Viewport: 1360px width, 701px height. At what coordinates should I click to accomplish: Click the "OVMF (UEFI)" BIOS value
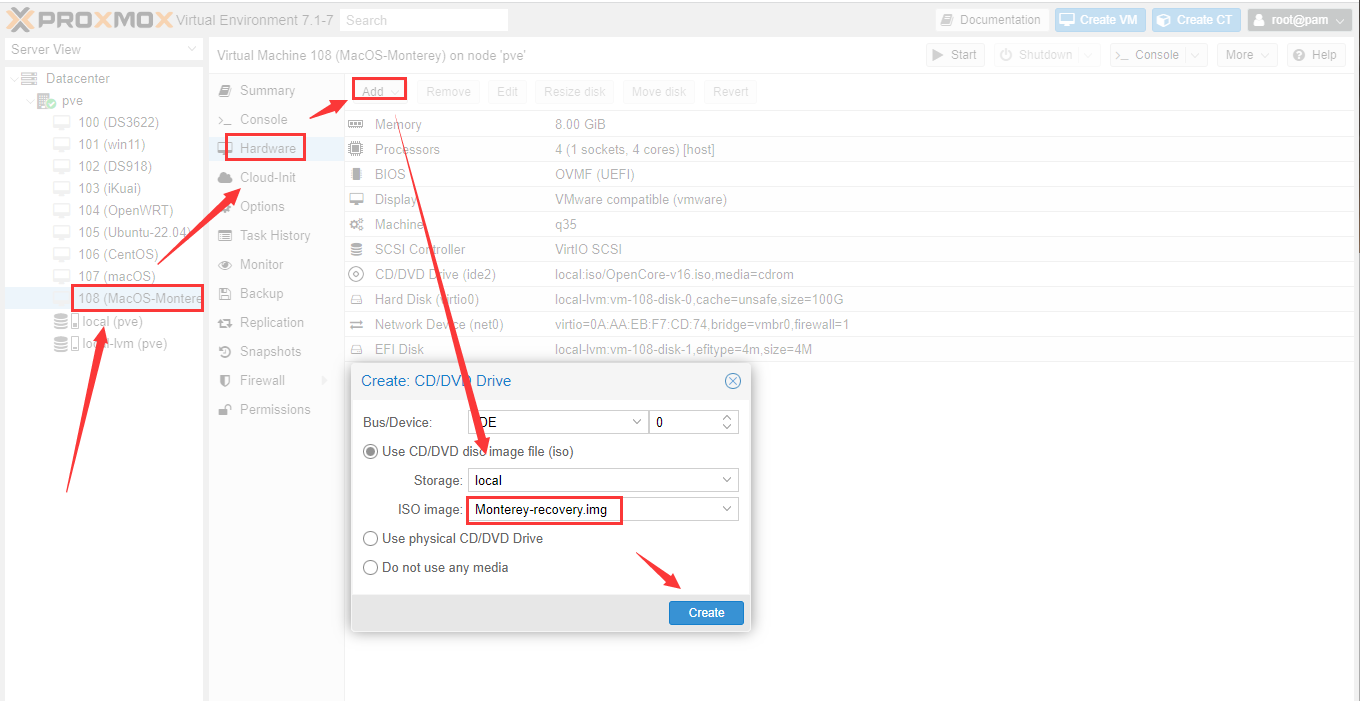(595, 175)
